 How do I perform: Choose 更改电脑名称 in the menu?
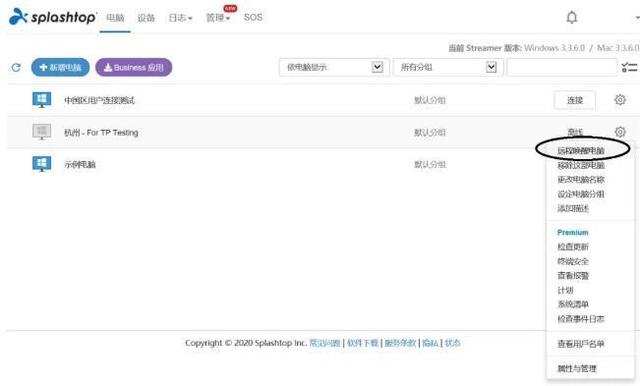pyautogui.click(x=581, y=180)
